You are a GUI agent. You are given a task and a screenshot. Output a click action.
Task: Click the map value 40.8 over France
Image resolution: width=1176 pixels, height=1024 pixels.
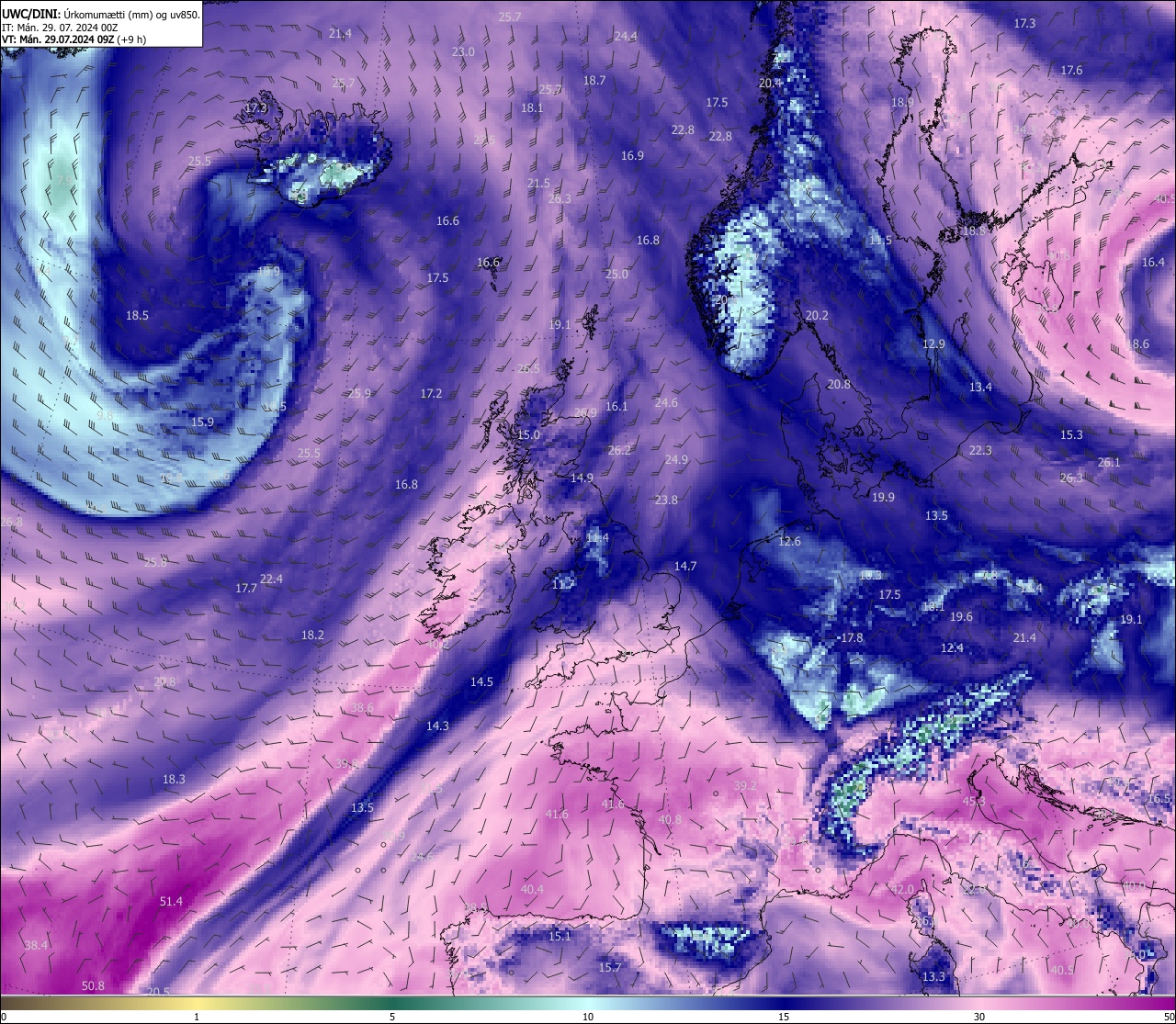tap(671, 820)
